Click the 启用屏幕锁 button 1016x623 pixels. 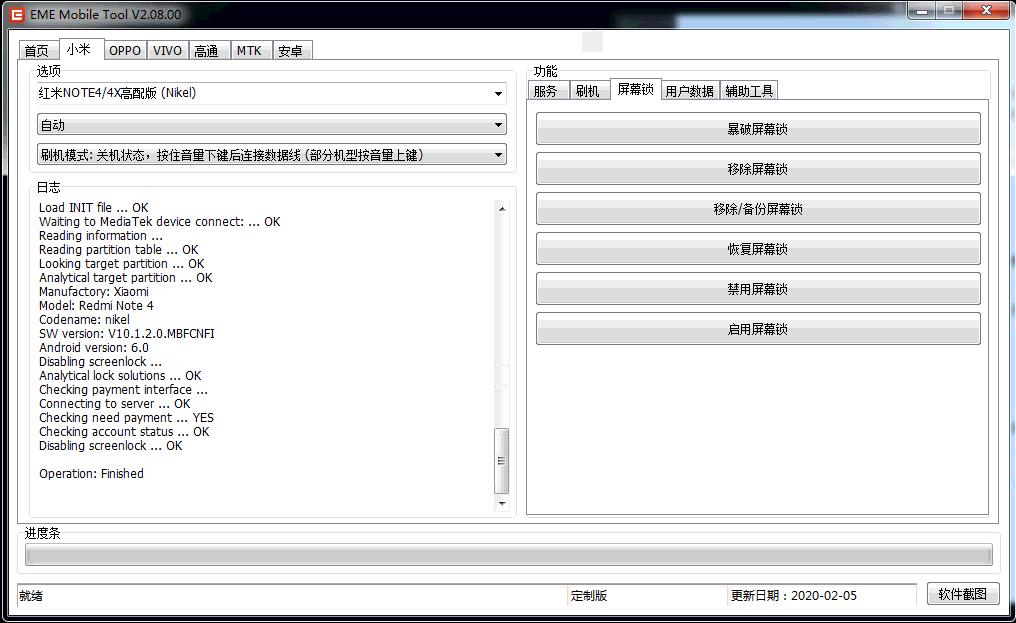(757, 329)
